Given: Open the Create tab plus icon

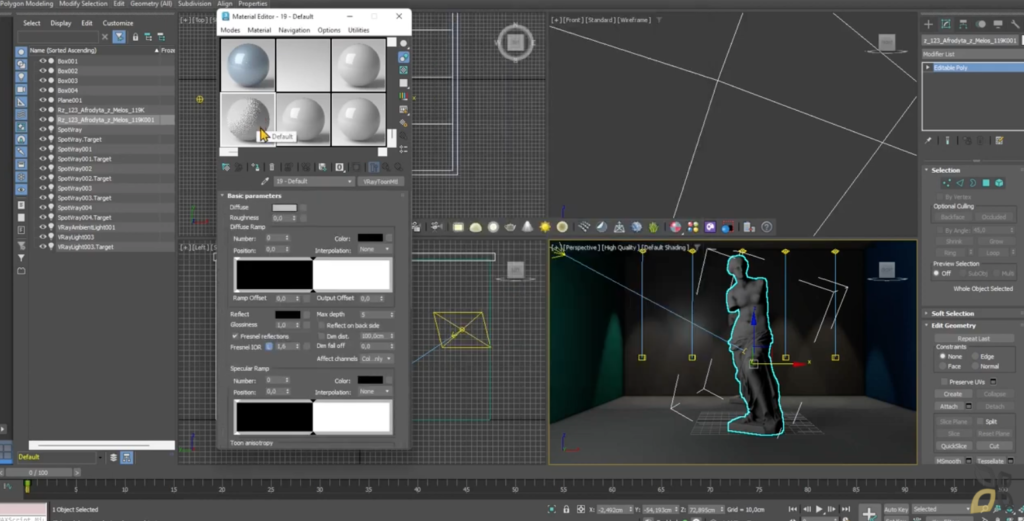Looking at the screenshot, I should click(928, 24).
